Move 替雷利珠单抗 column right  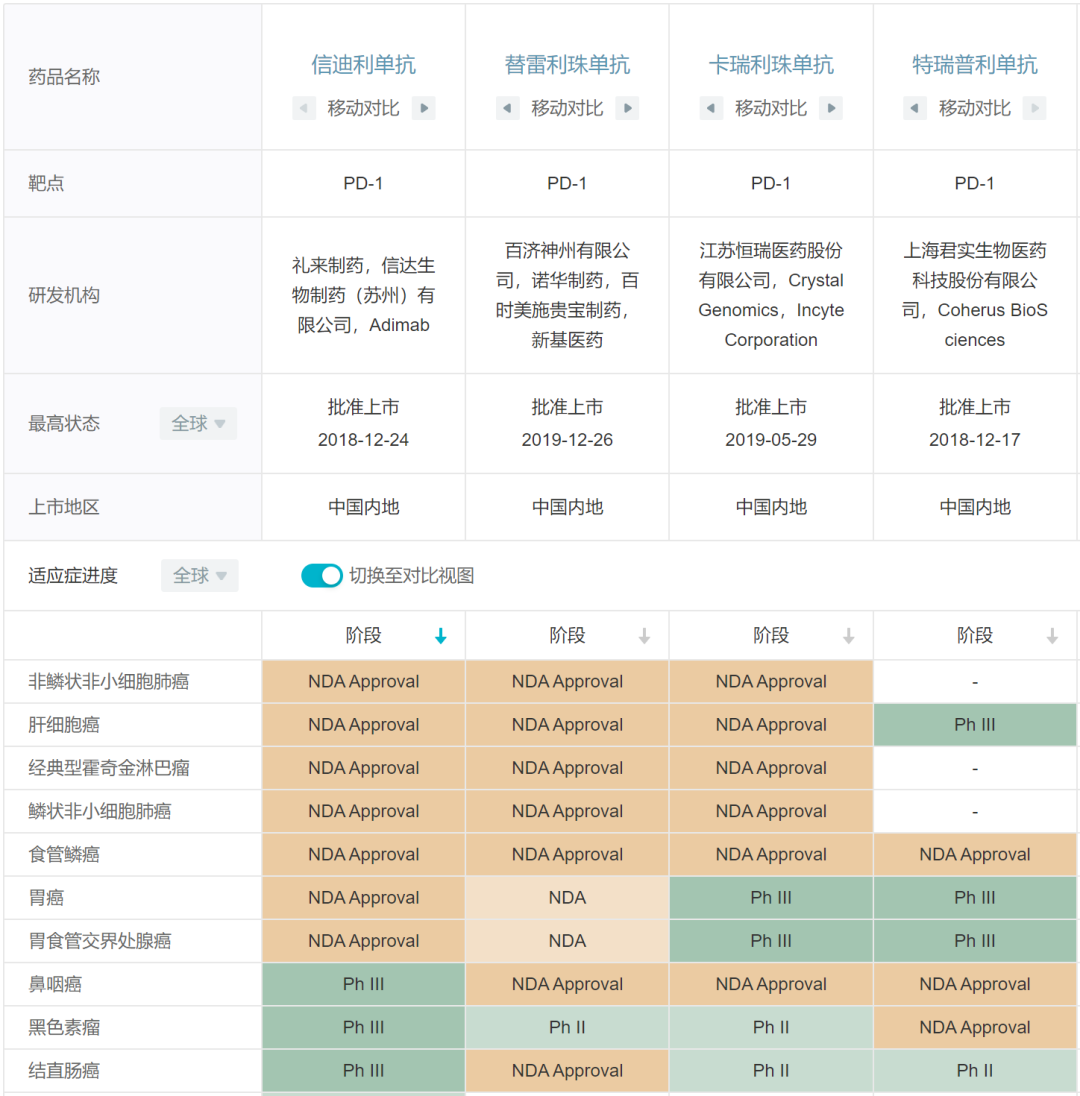click(x=627, y=108)
